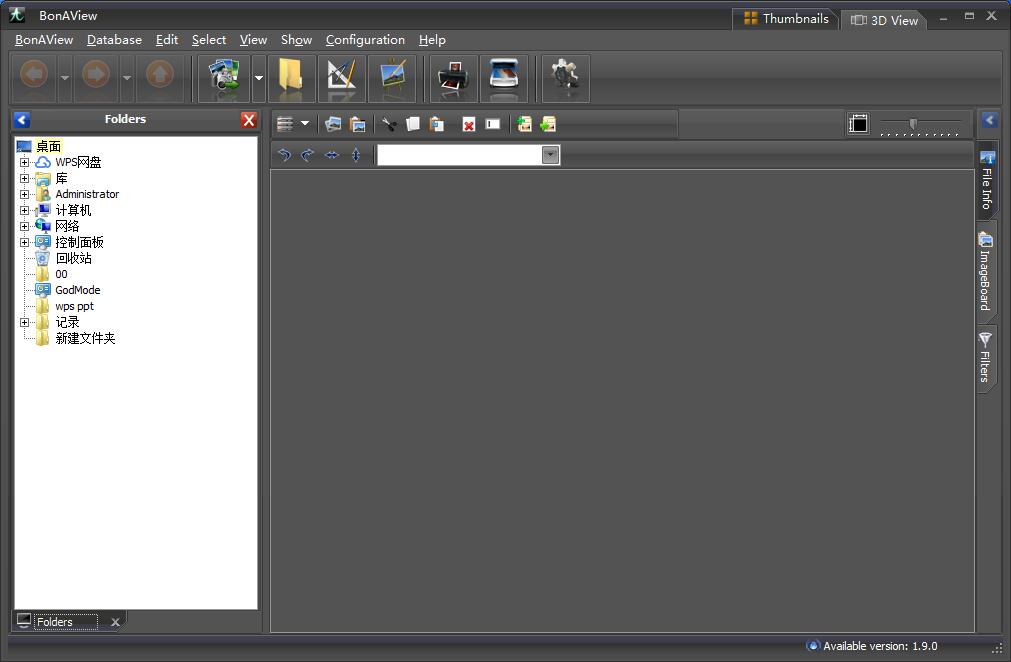This screenshot has width=1011, height=662.
Task: Open the empty combo box dropdown arrow
Action: tap(550, 155)
